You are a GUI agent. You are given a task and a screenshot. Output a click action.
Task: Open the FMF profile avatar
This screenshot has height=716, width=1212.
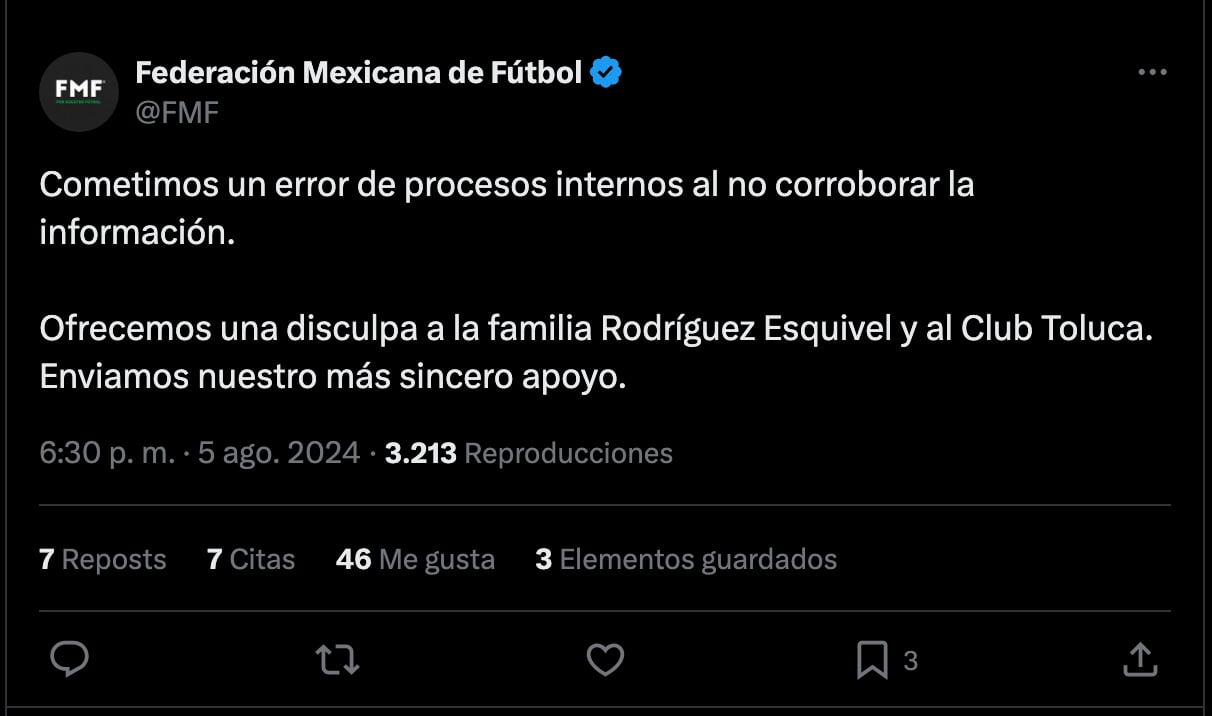coord(79,92)
